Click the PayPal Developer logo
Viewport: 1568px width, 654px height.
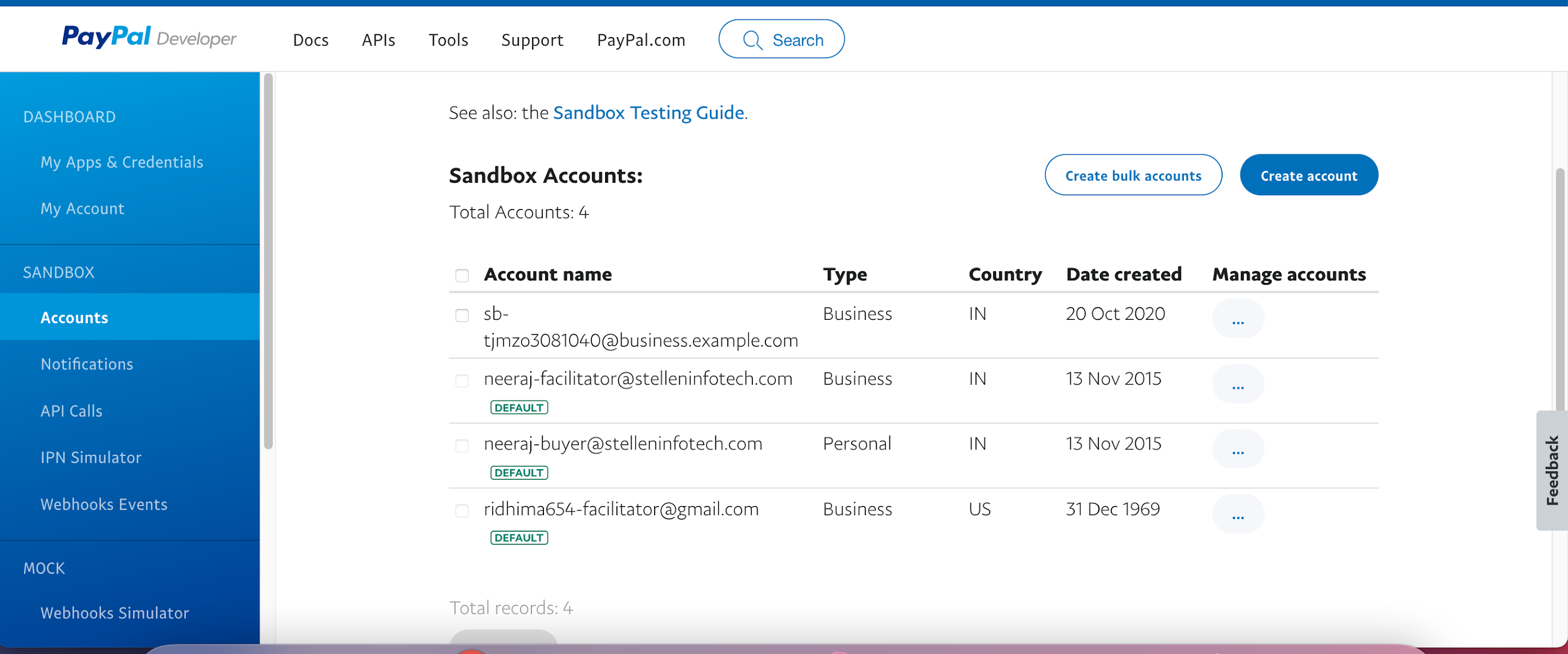(149, 38)
